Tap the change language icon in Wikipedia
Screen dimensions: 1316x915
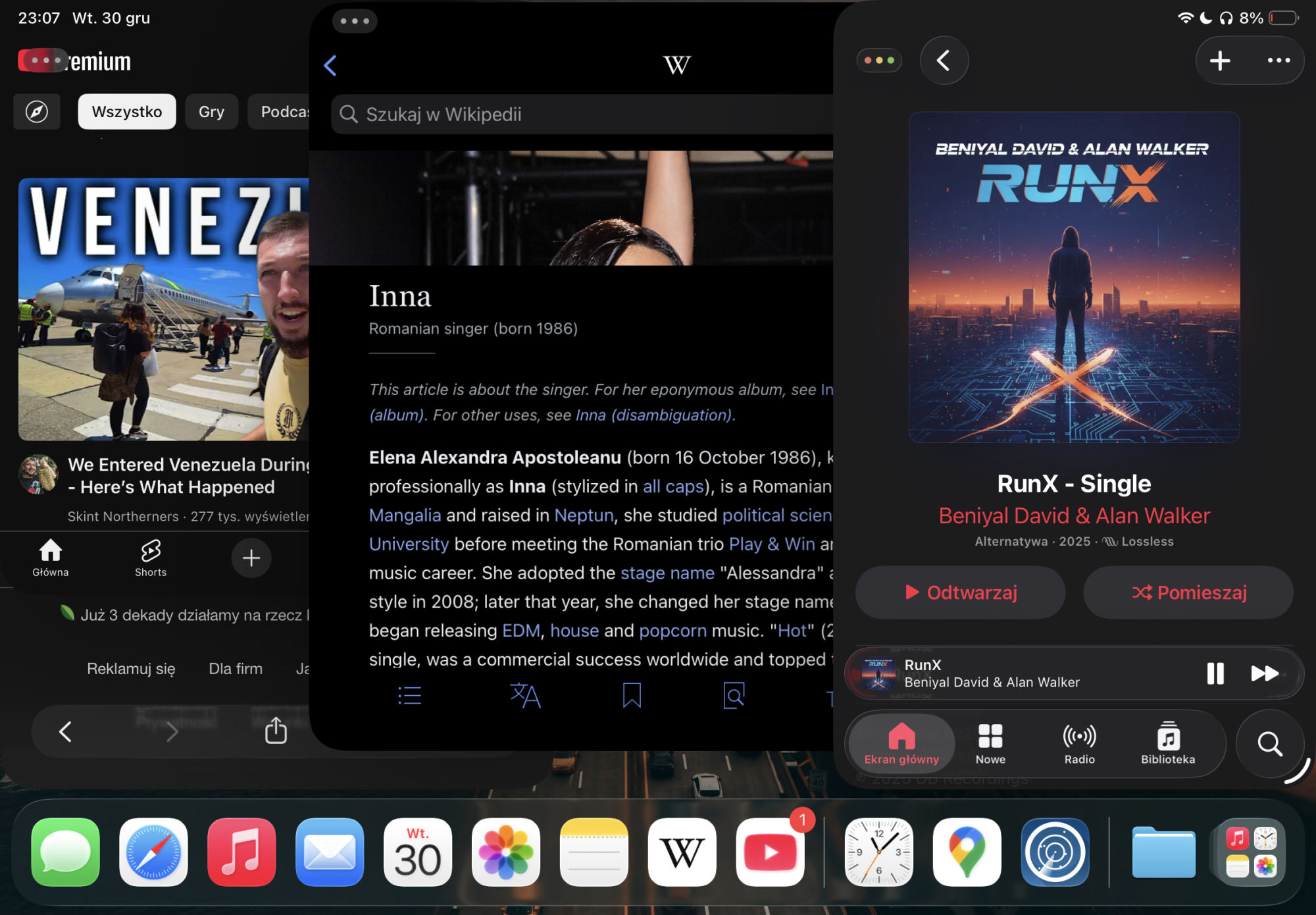(525, 696)
